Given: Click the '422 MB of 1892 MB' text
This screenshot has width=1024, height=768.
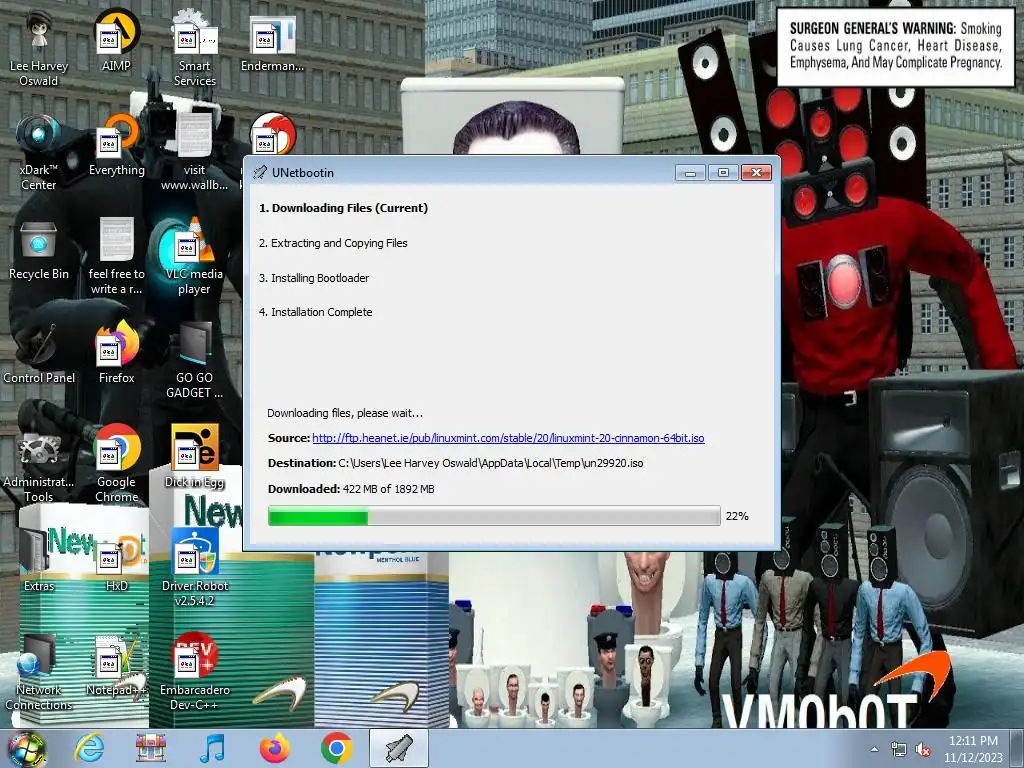Looking at the screenshot, I should (389, 489).
